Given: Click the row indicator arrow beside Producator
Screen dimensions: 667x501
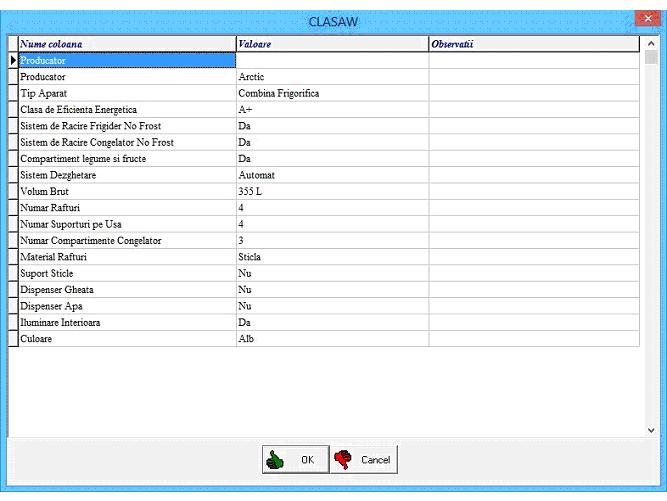Looking at the screenshot, I should click(x=13, y=61).
